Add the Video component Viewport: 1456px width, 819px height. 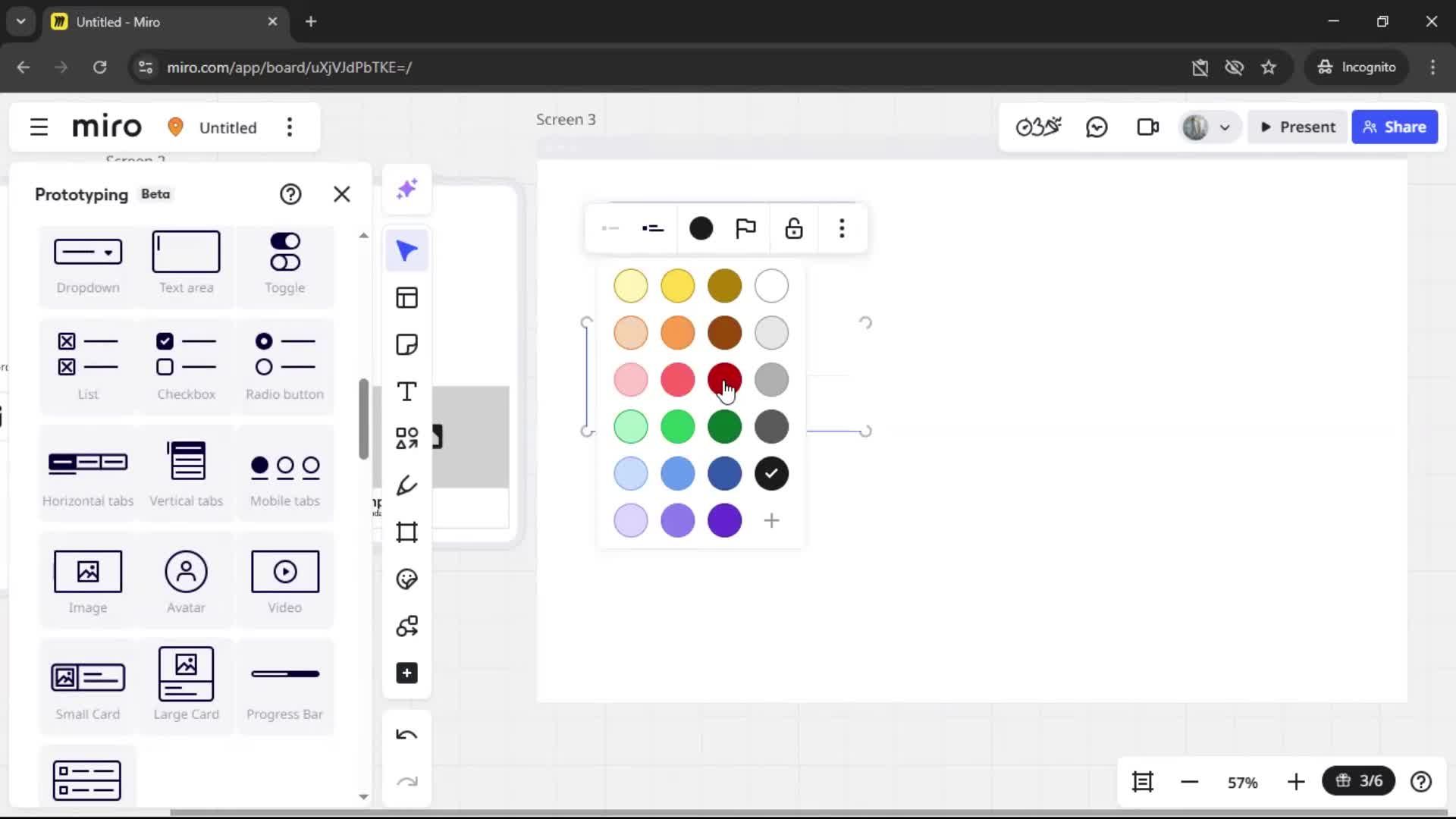pos(285,581)
